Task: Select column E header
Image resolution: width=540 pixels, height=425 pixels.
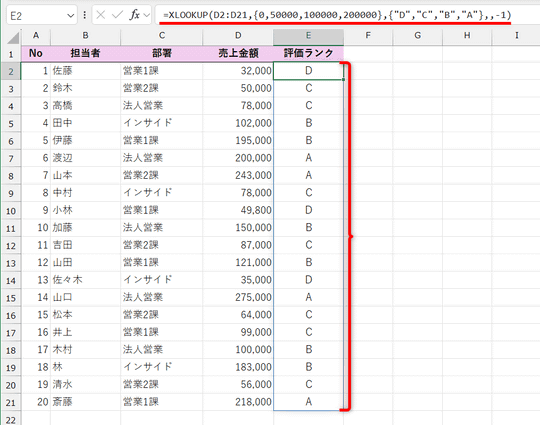Action: point(308,35)
